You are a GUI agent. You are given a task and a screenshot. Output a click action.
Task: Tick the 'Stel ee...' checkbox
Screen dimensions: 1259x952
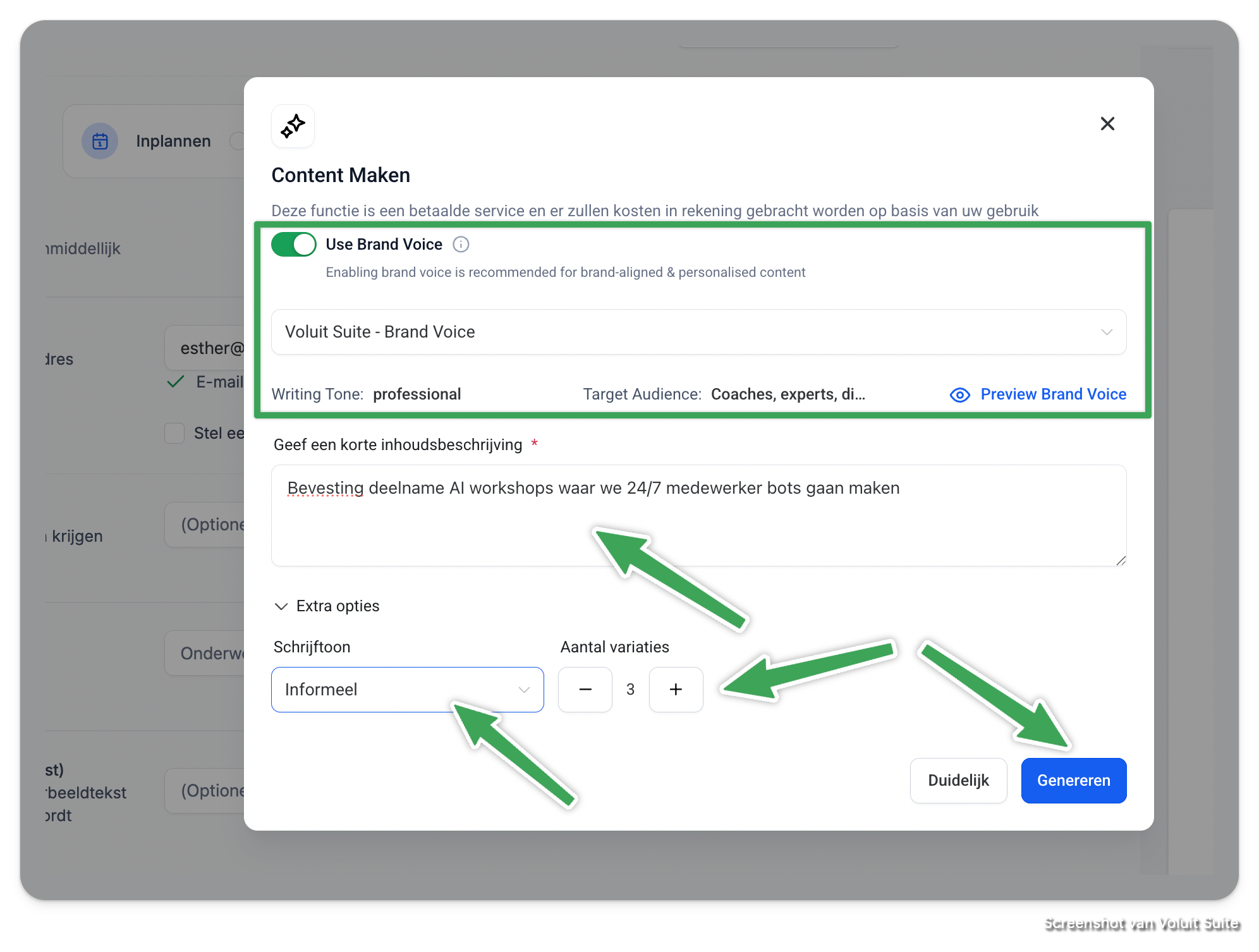tap(174, 433)
